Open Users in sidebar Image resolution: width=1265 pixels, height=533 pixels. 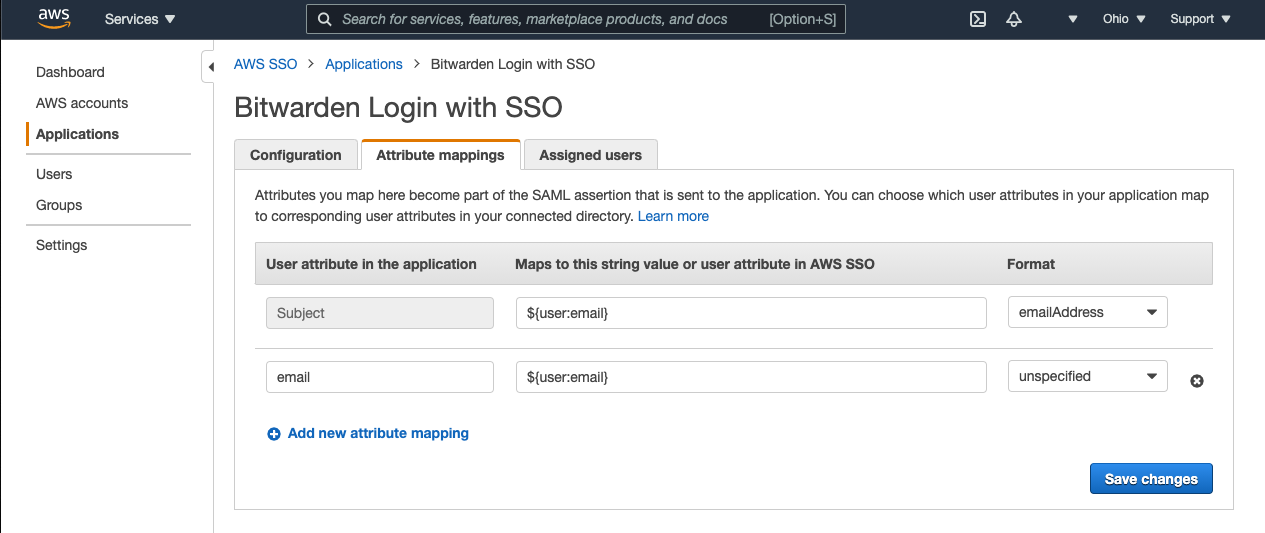click(x=54, y=174)
